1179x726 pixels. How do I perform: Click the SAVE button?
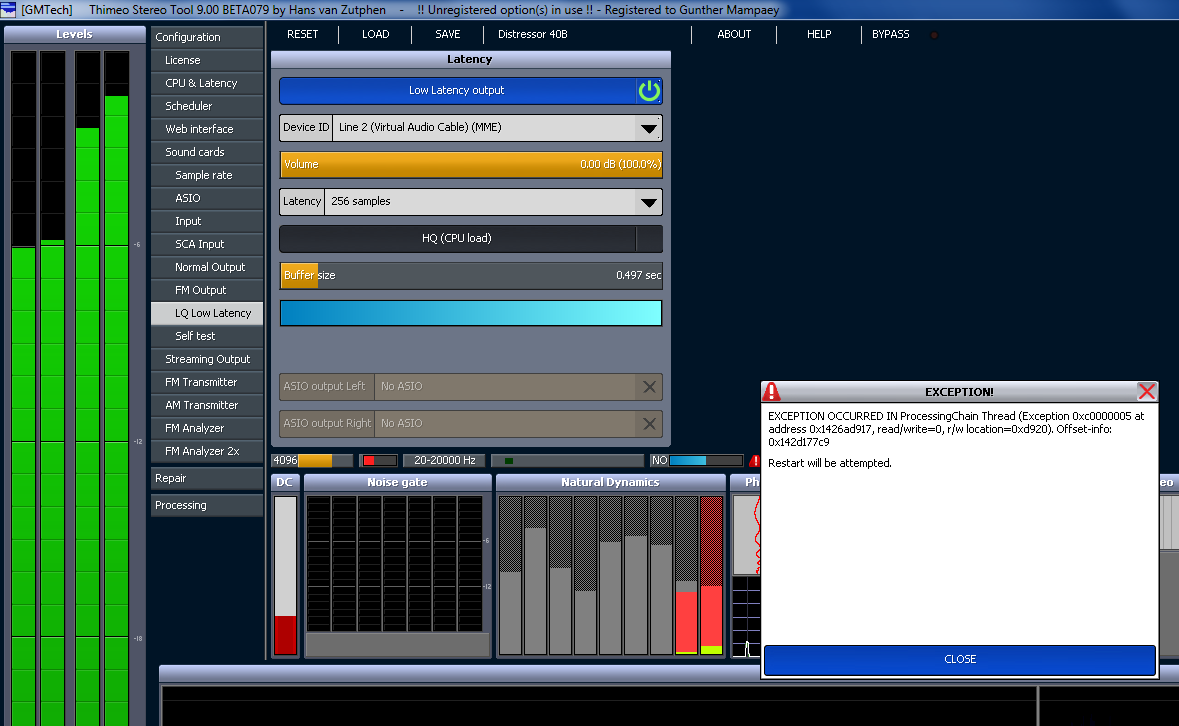click(447, 35)
